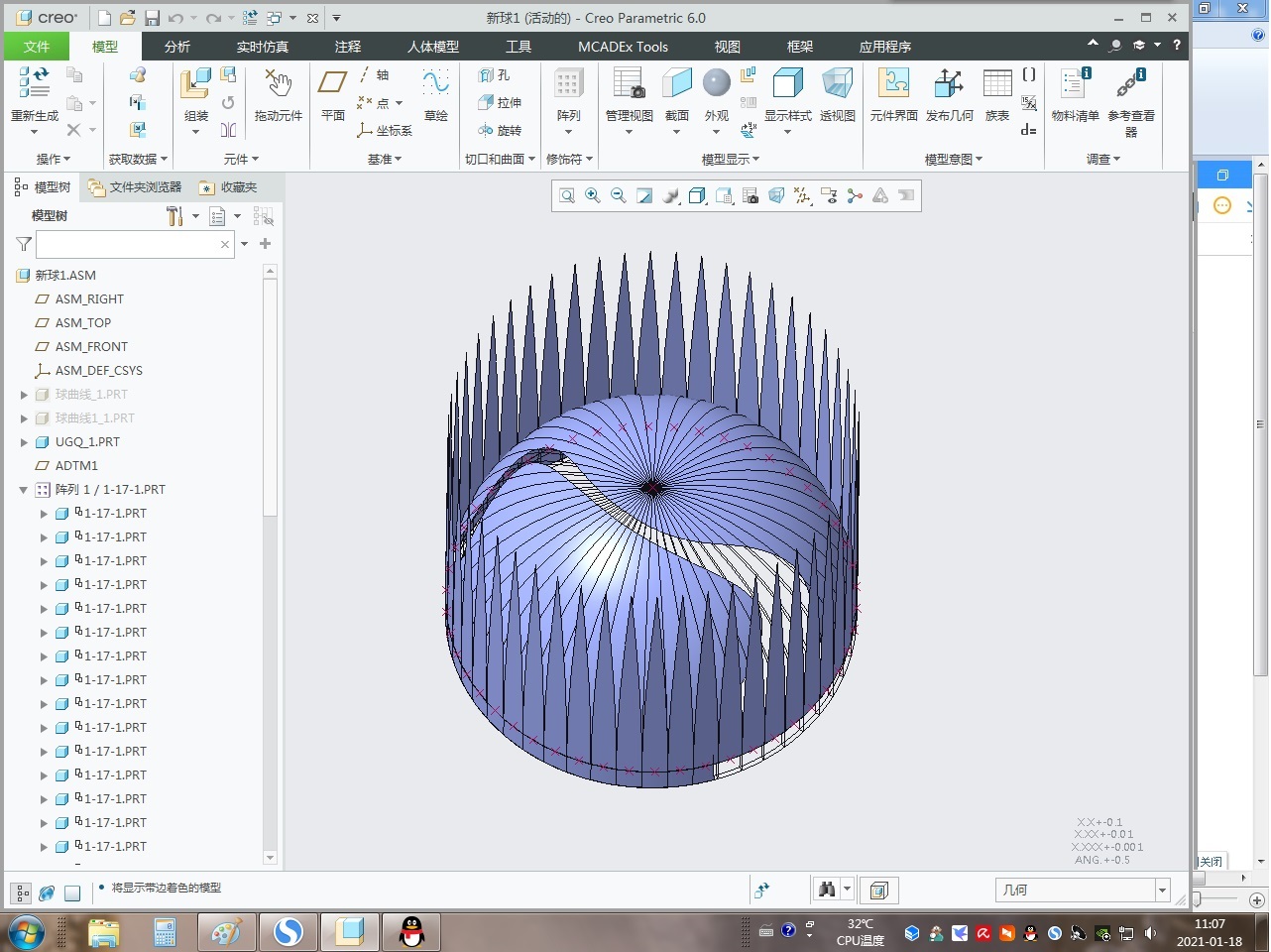
Task: Click the Save icon in quick access toolbar
Action: (x=152, y=18)
